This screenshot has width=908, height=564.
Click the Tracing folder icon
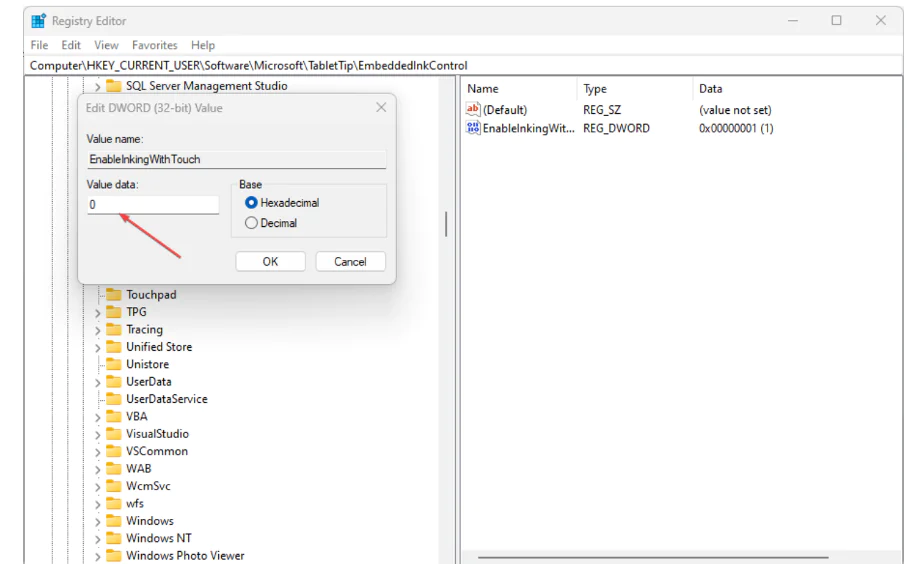(114, 329)
